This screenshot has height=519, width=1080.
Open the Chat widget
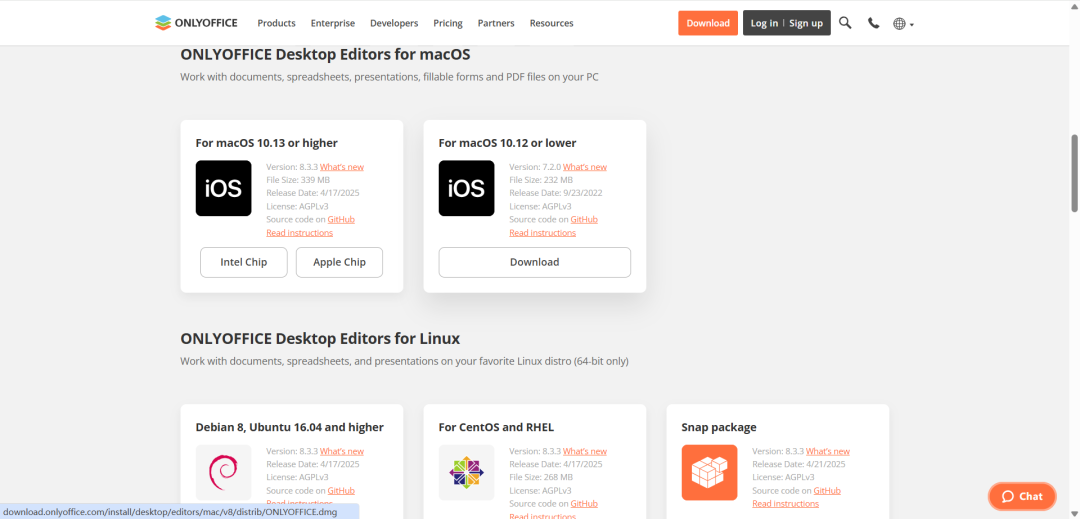1022,496
